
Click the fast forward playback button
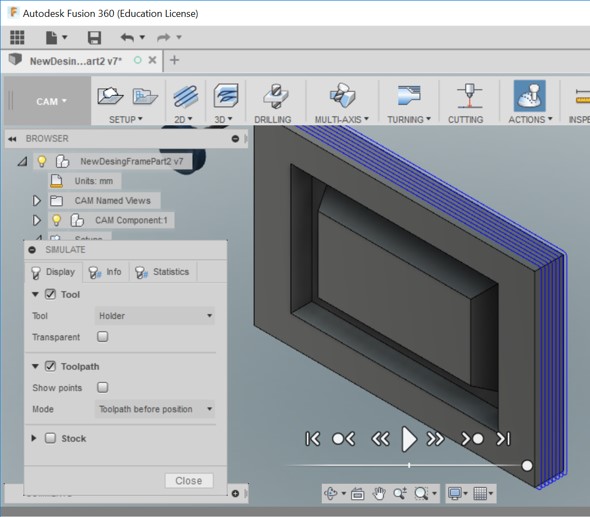pyautogui.click(x=435, y=439)
